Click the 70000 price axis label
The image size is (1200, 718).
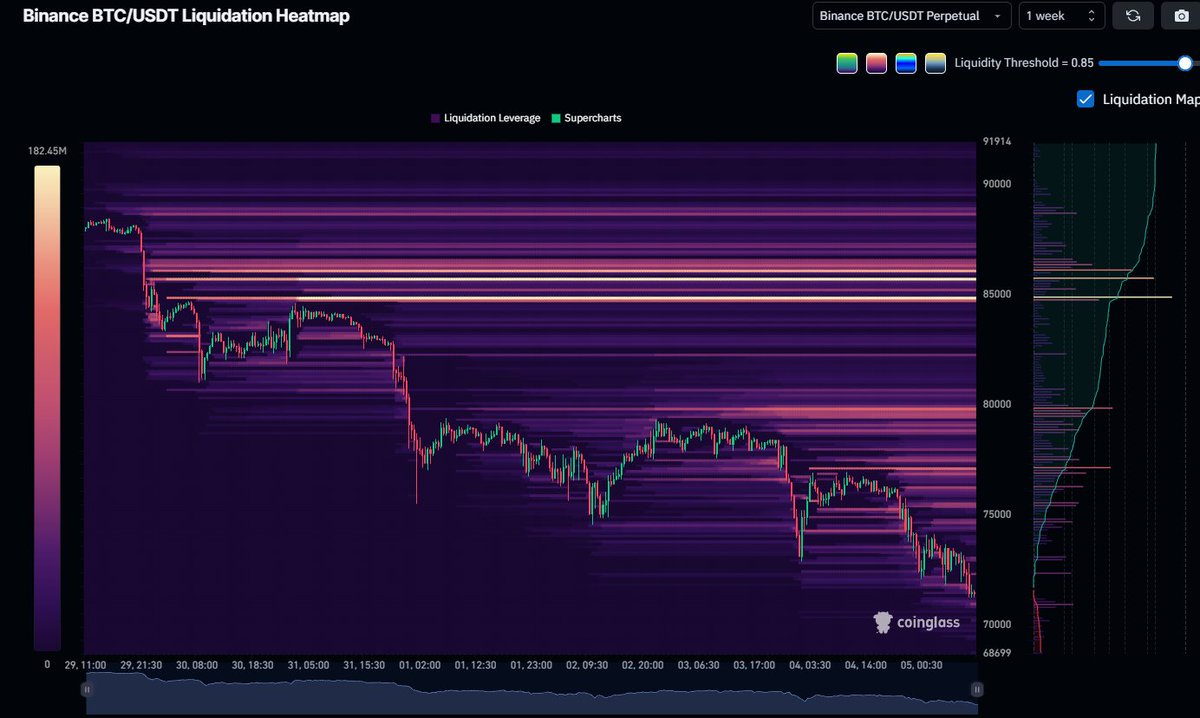tap(997, 624)
